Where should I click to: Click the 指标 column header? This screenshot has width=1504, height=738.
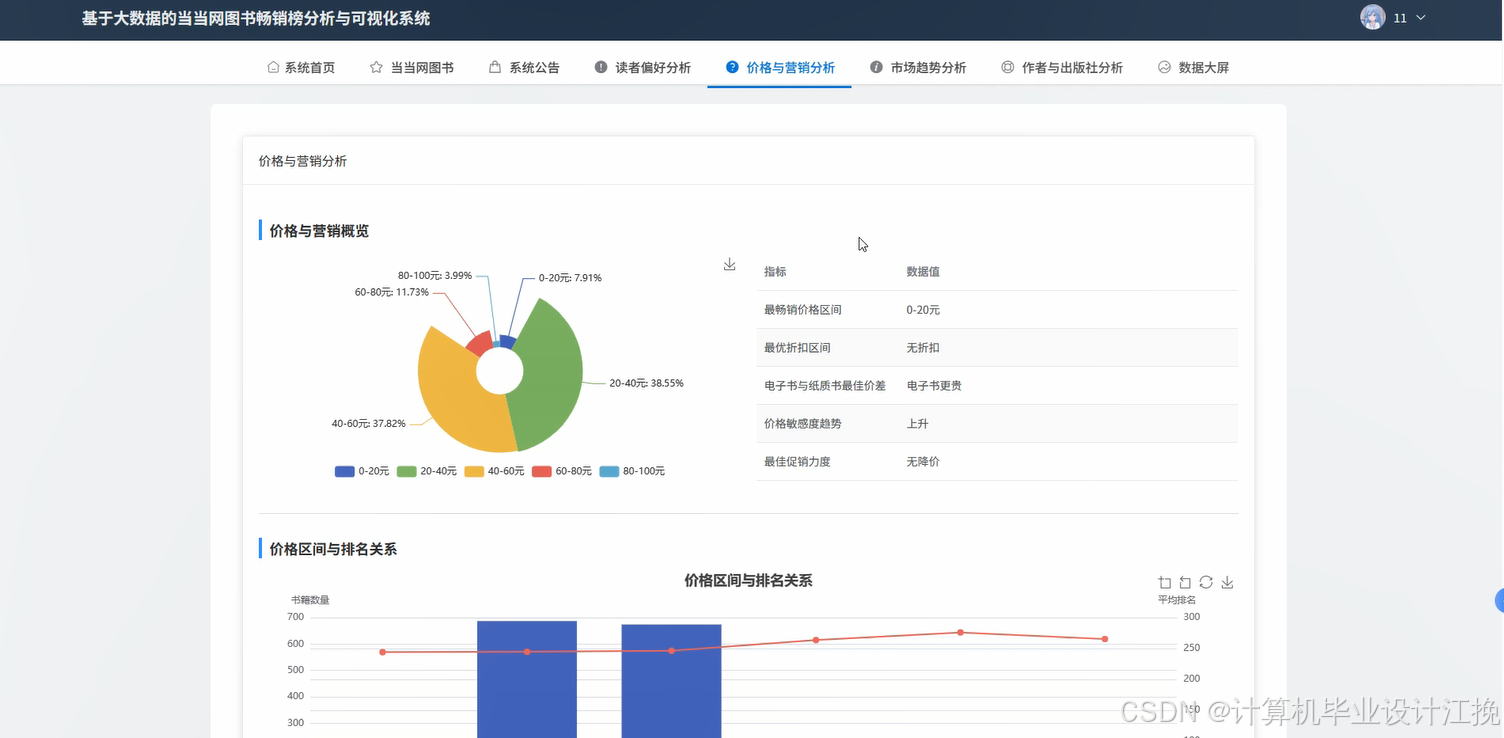pos(775,272)
